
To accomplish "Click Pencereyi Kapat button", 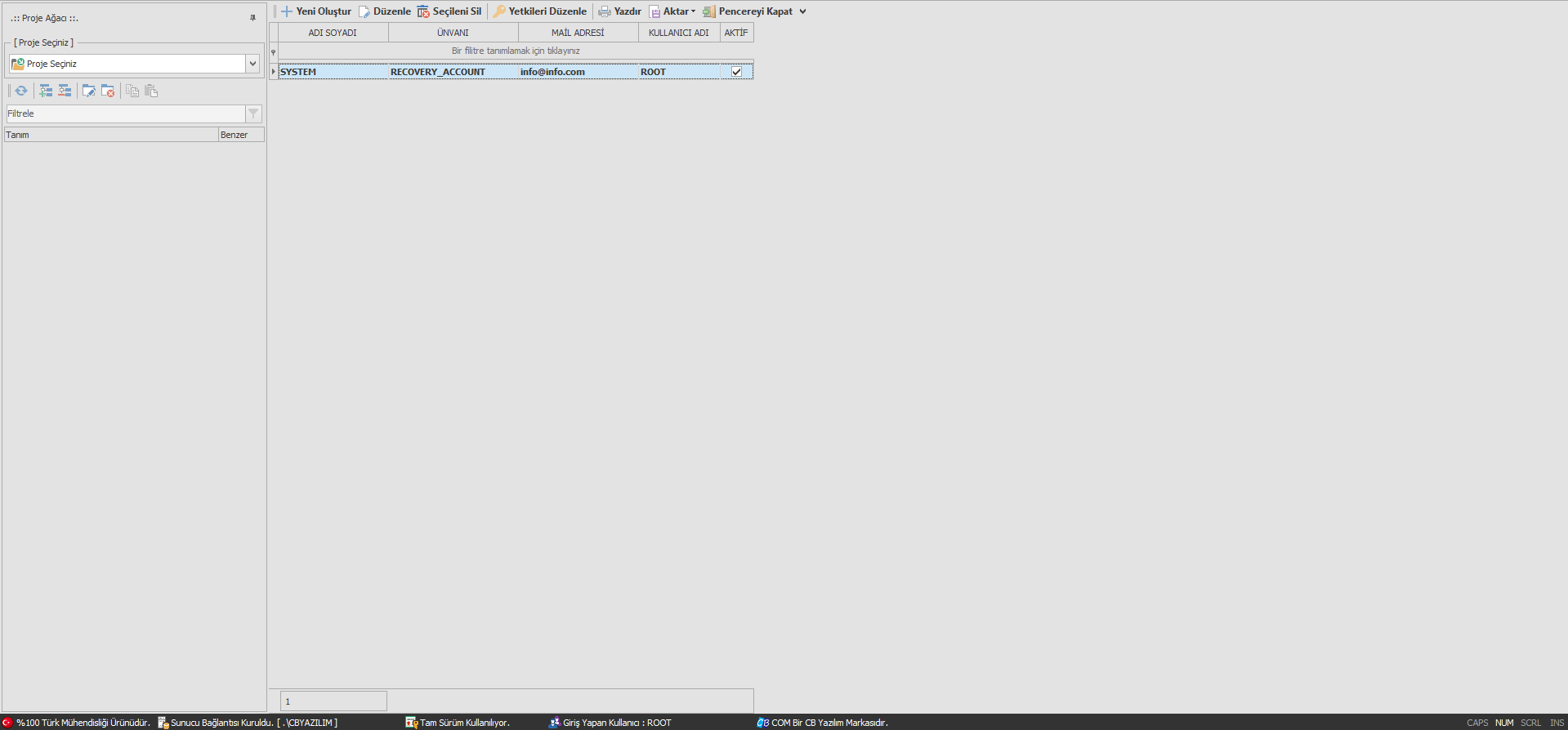I will (748, 11).
